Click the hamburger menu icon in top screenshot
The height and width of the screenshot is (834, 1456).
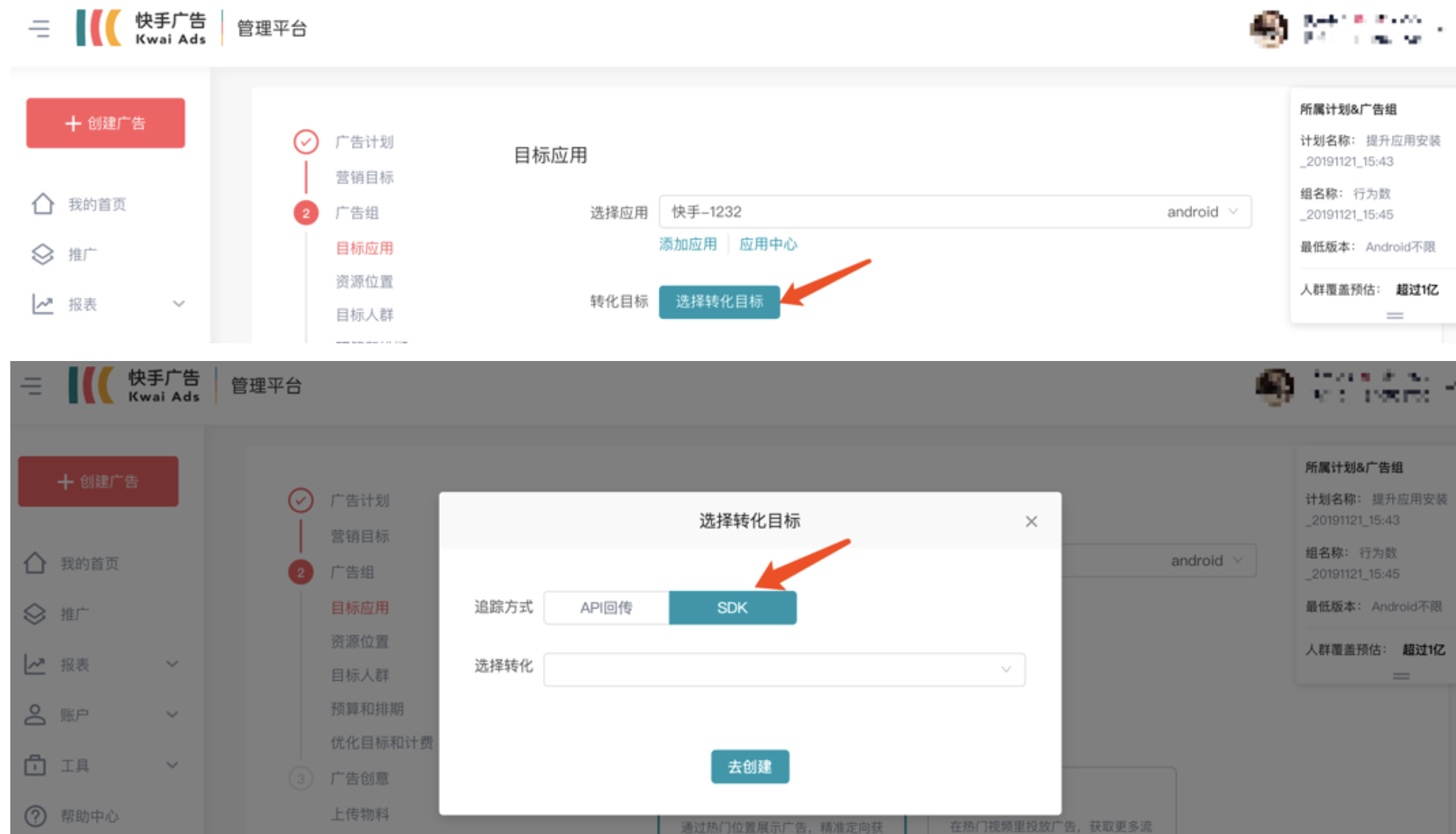pyautogui.click(x=39, y=28)
